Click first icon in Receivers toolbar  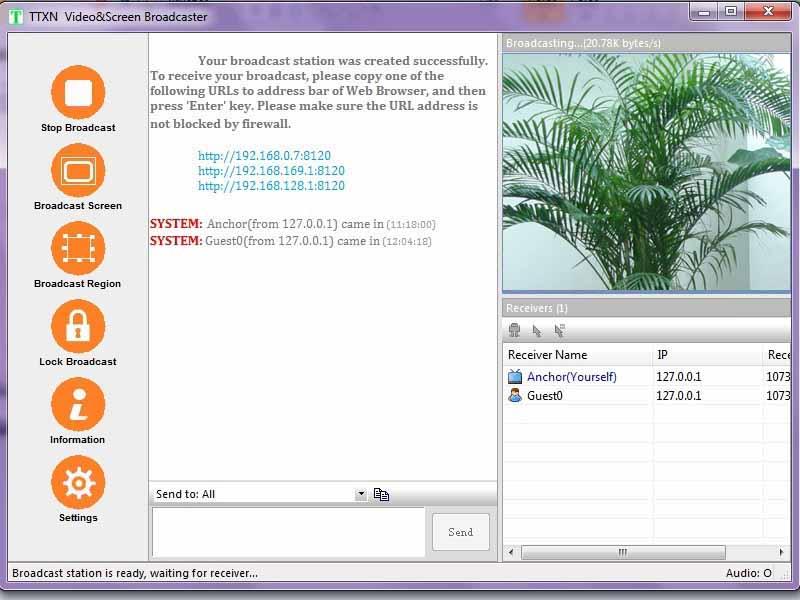[514, 331]
